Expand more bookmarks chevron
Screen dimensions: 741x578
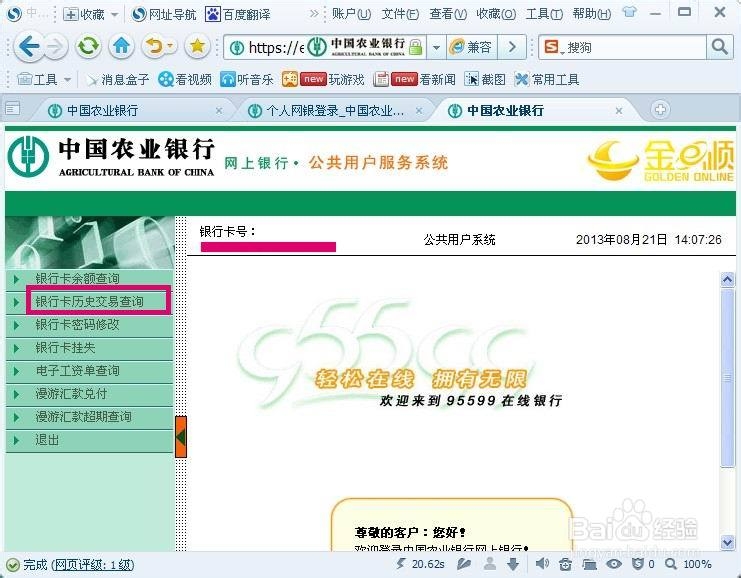(314, 14)
